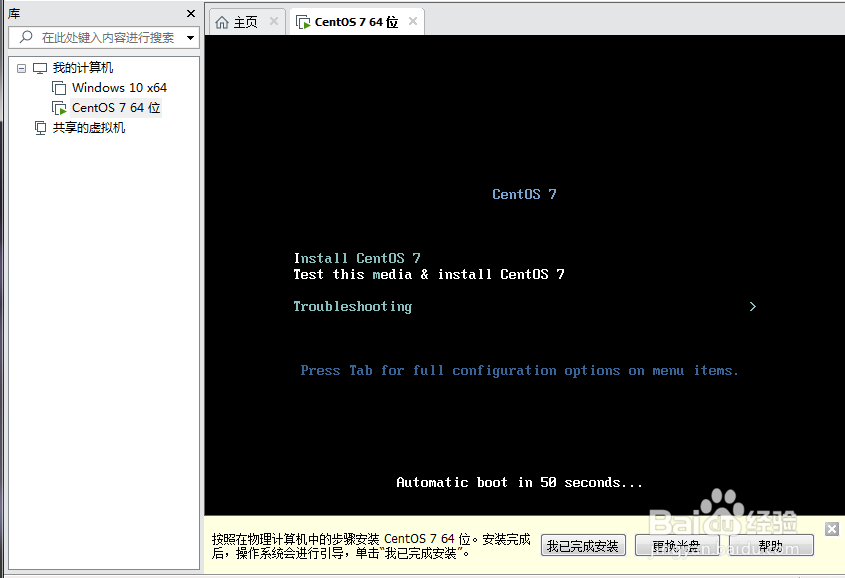Expand the Troubleshooting boot menu entry
Screen dimensions: 845x578
click(752, 306)
